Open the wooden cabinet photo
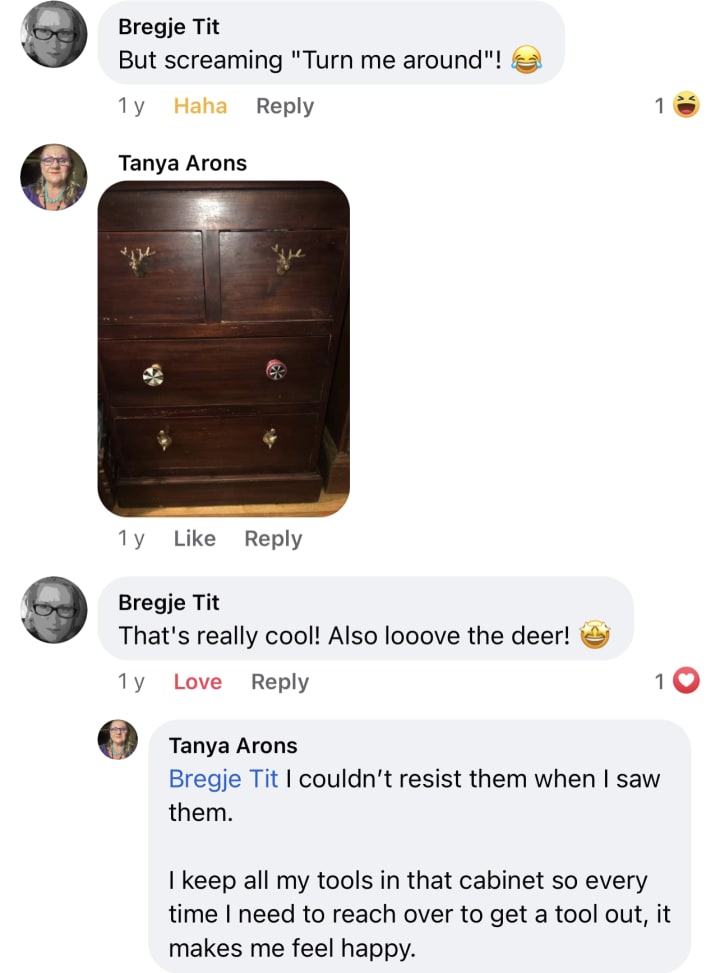The image size is (720, 973). pyautogui.click(x=223, y=348)
